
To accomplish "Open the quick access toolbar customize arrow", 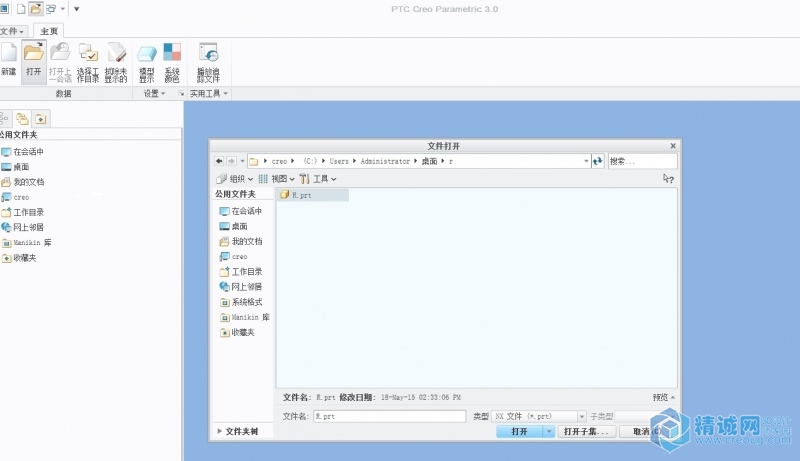I will click(x=77, y=9).
